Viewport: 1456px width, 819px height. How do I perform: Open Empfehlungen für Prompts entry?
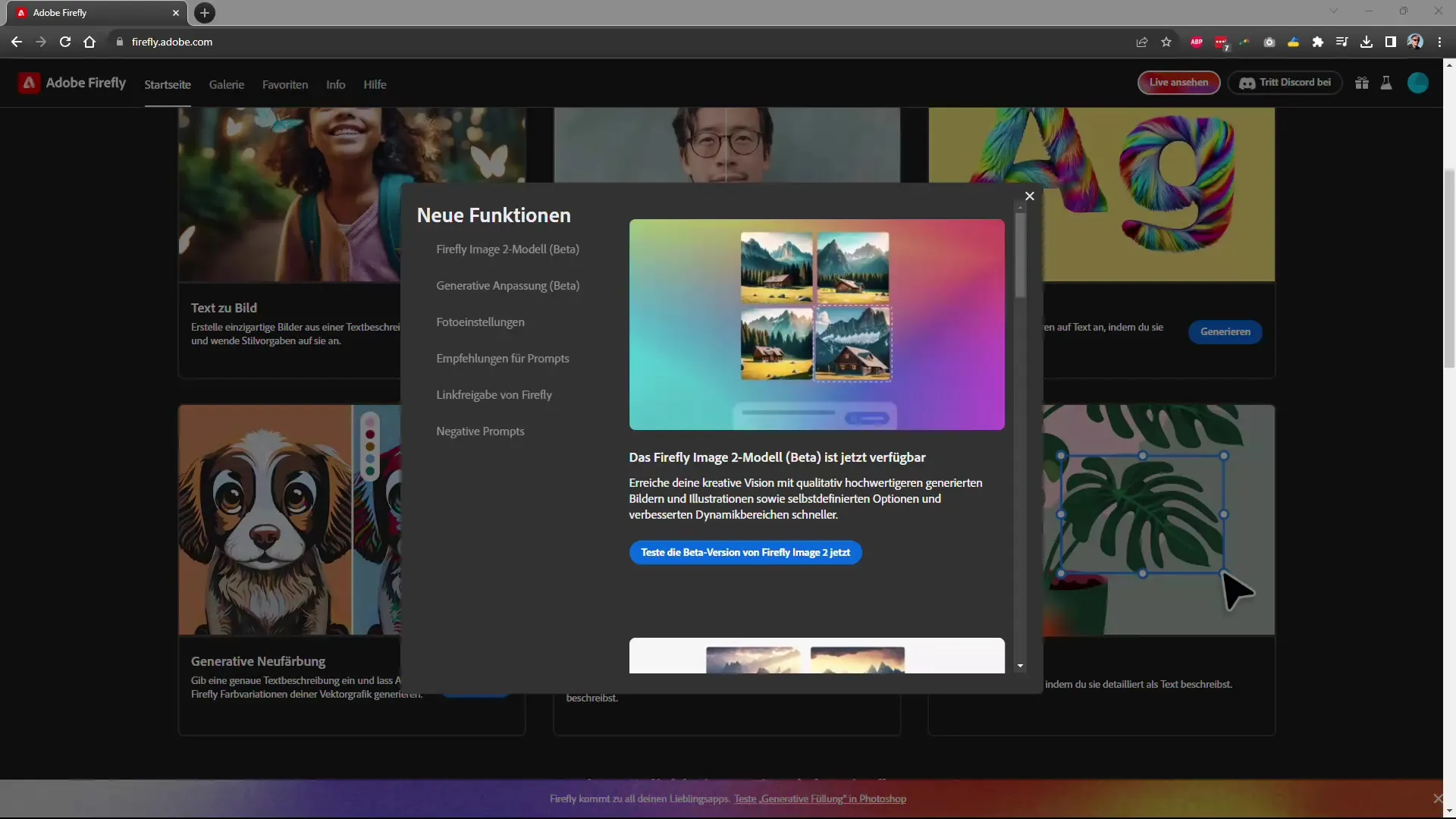[502, 359]
